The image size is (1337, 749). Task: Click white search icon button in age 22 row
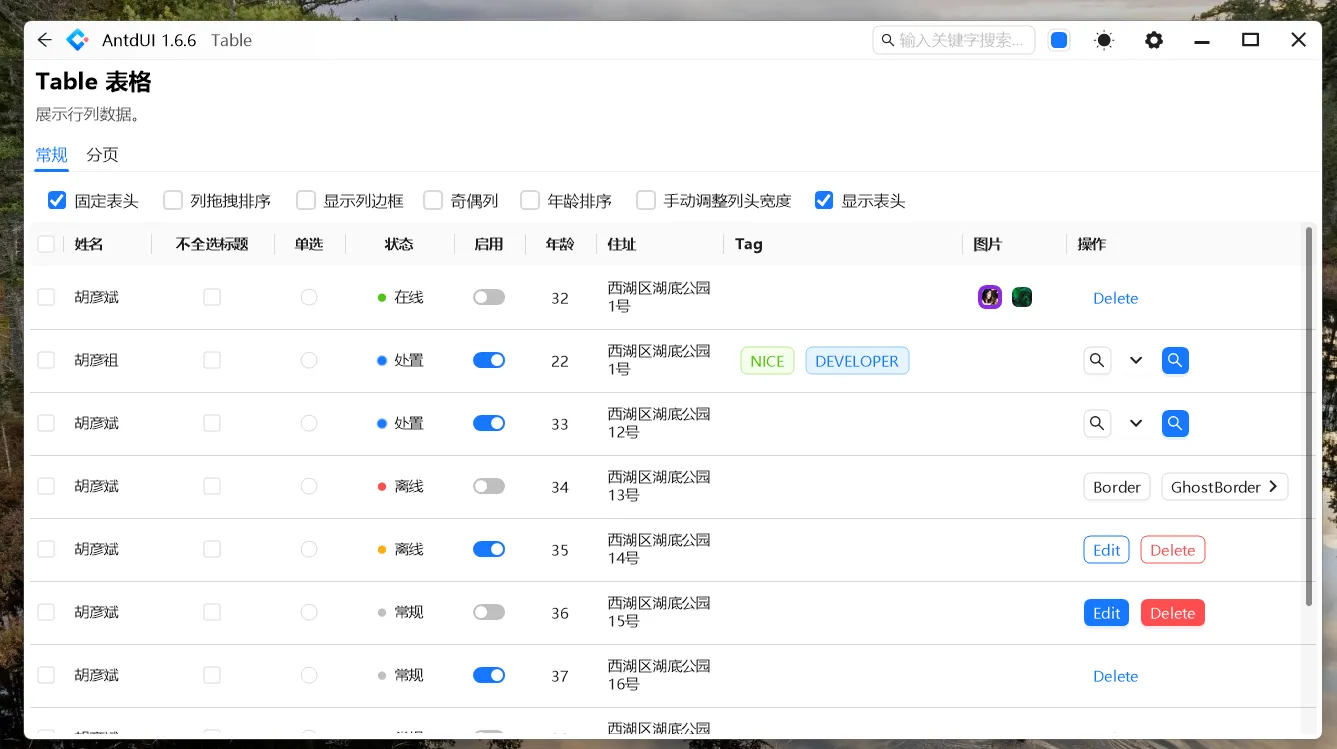pos(1097,360)
